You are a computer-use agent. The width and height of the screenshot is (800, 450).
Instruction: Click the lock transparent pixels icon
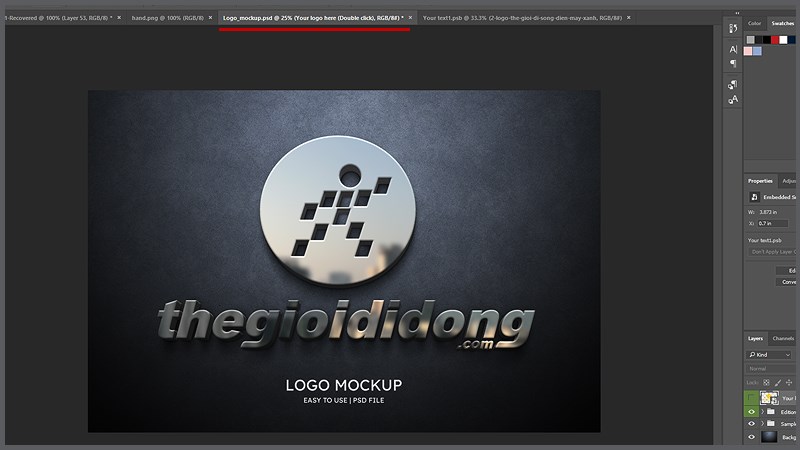[765, 382]
